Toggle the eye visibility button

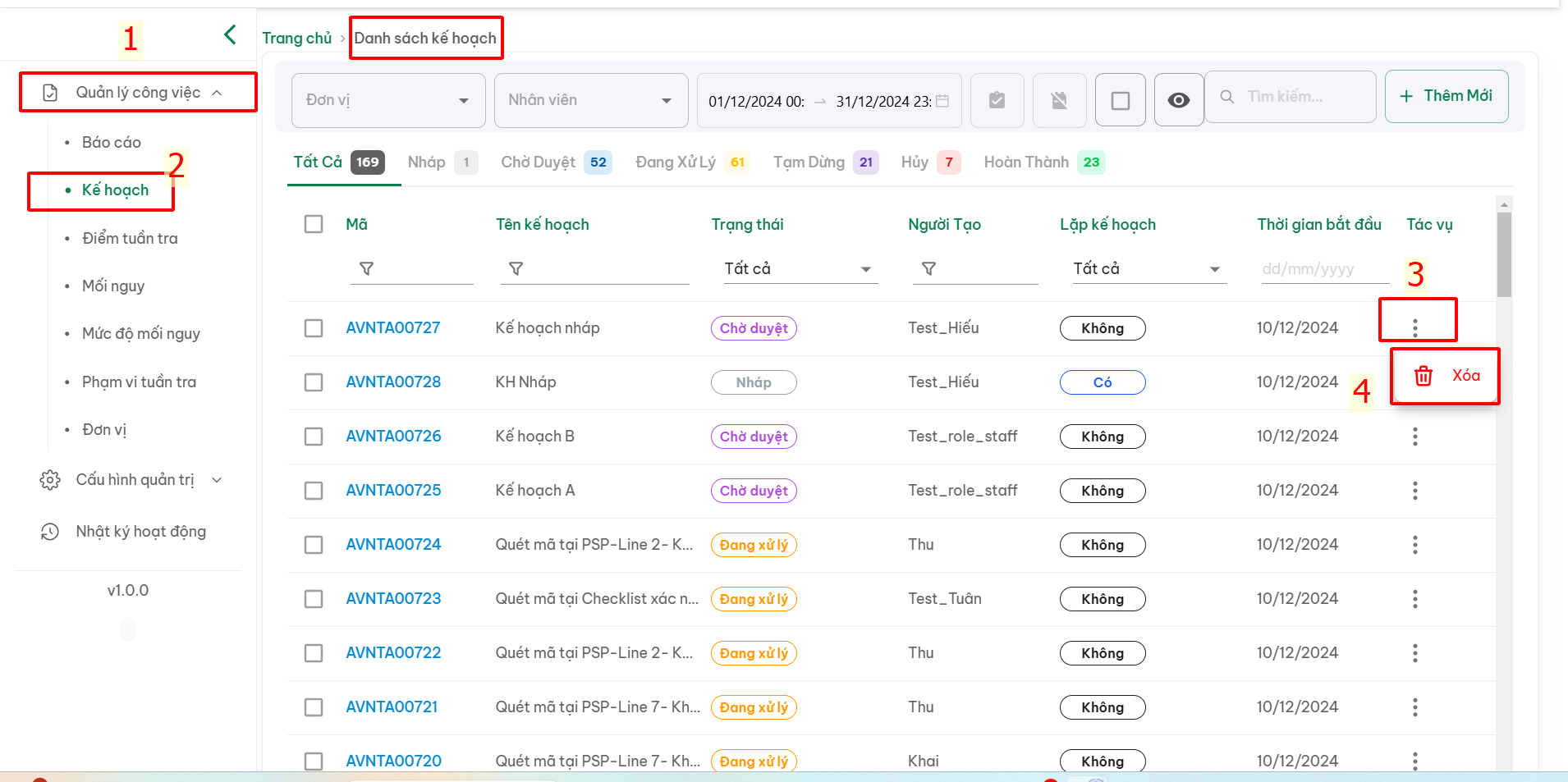coord(1179,100)
